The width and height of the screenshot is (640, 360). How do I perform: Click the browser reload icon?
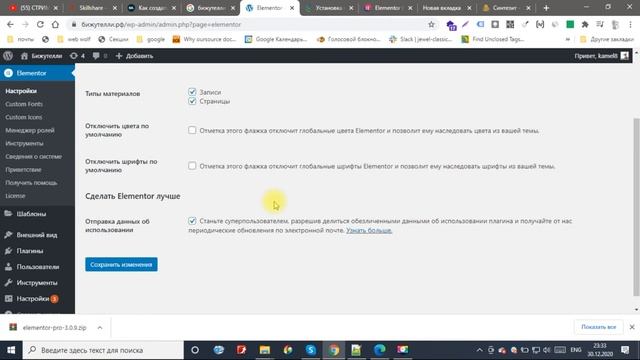tap(40, 24)
